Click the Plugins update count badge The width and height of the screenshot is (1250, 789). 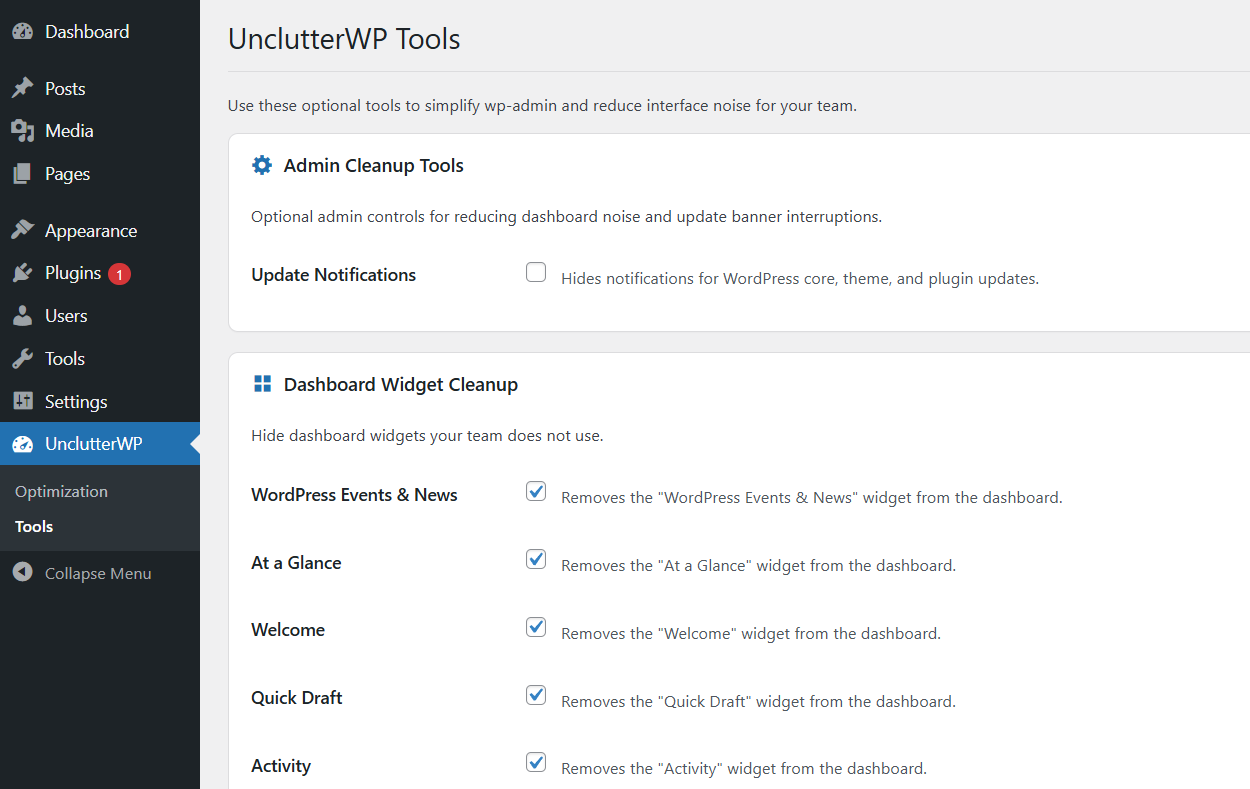tap(120, 274)
